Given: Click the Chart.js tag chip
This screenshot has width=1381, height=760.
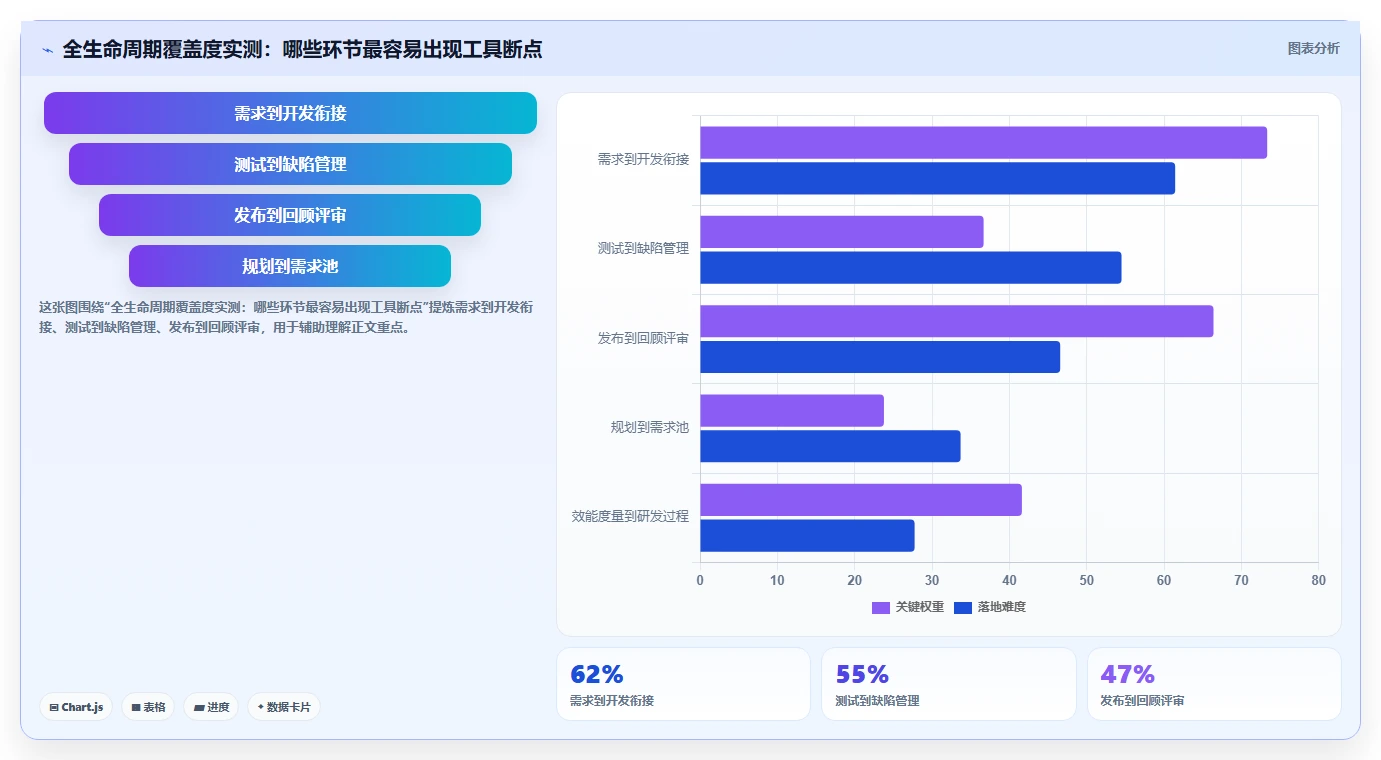Looking at the screenshot, I should (76, 707).
